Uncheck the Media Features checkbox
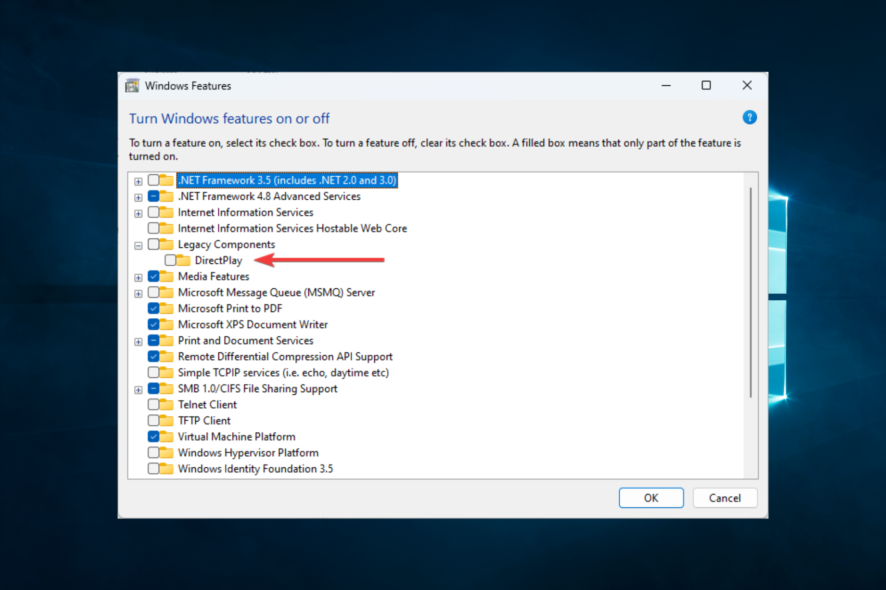886x590 pixels. pos(153,276)
